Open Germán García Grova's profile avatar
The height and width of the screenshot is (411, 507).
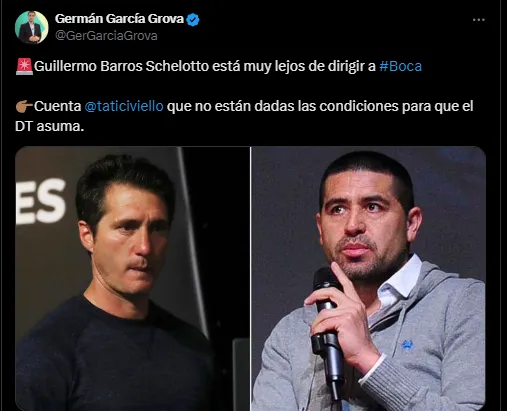(32, 27)
